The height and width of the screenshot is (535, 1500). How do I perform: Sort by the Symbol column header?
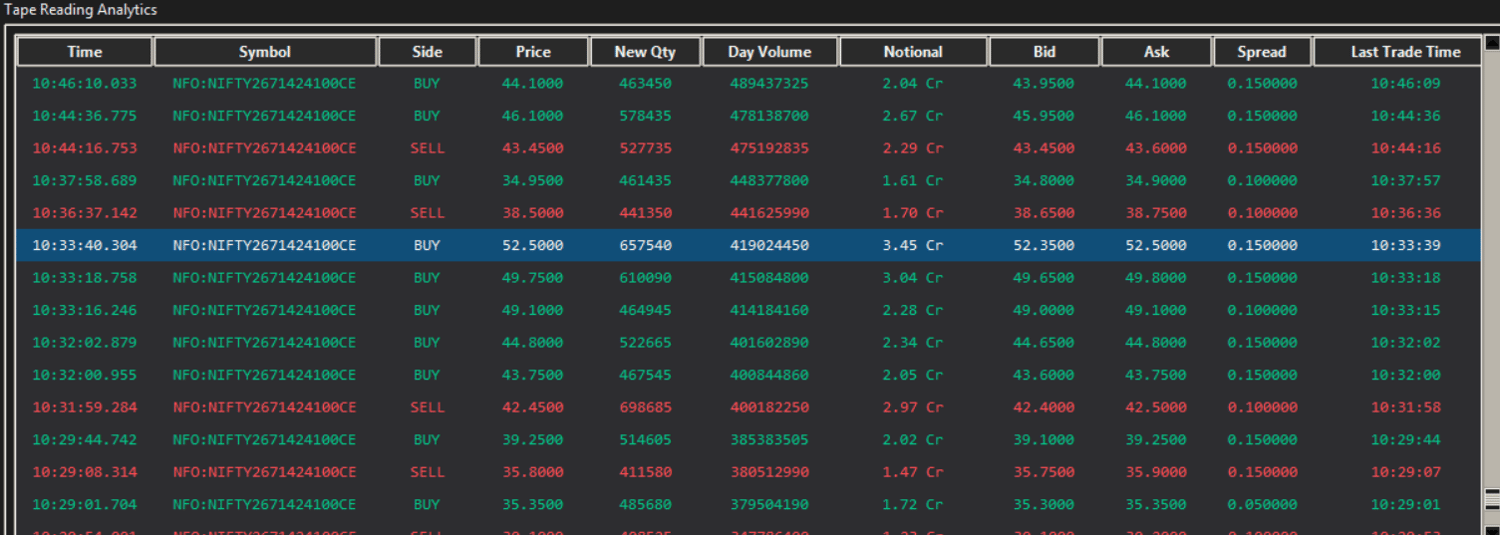click(265, 52)
